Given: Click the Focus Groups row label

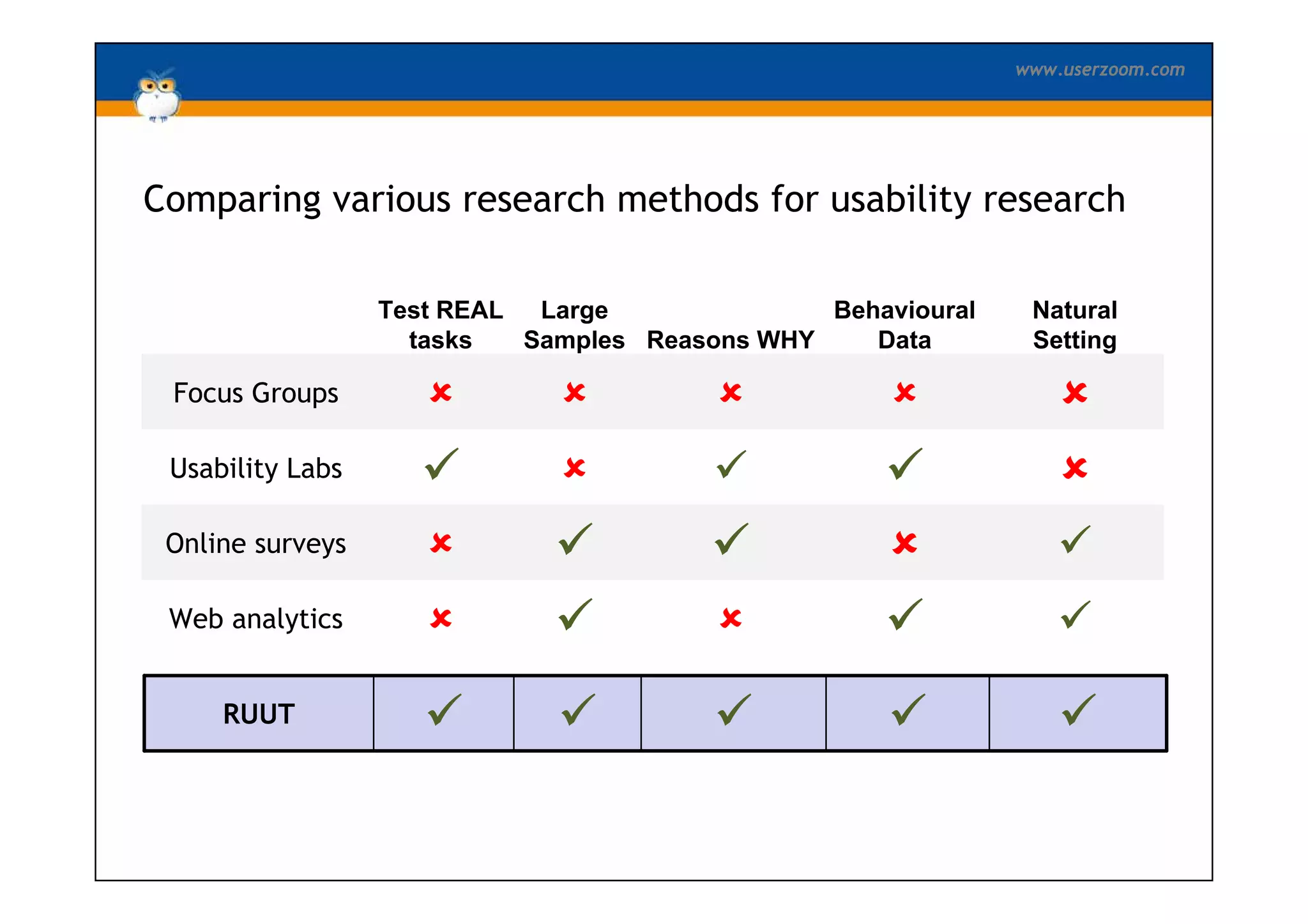Looking at the screenshot, I should click(x=255, y=393).
